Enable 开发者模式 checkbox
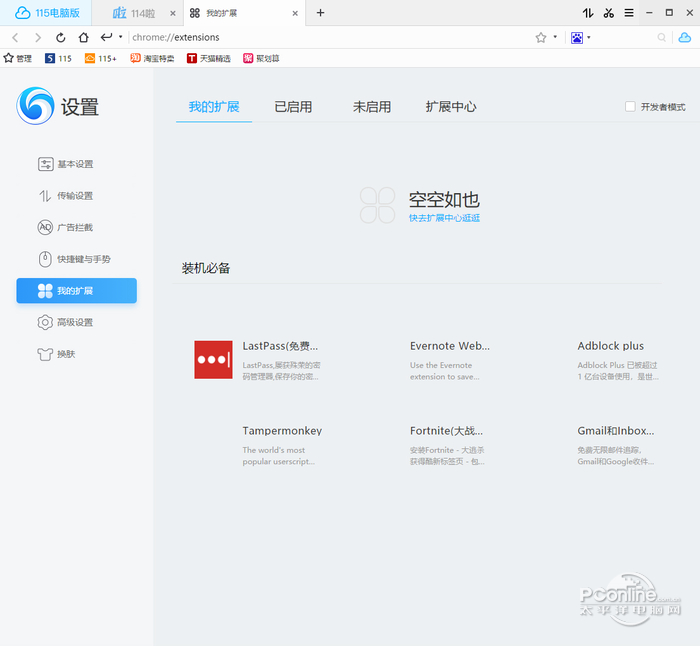 tap(630, 107)
